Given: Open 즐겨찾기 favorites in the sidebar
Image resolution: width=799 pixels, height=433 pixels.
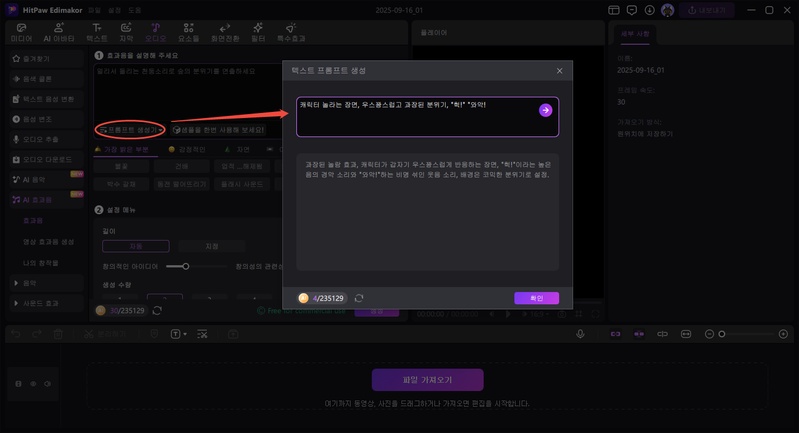Looking at the screenshot, I should (x=46, y=59).
